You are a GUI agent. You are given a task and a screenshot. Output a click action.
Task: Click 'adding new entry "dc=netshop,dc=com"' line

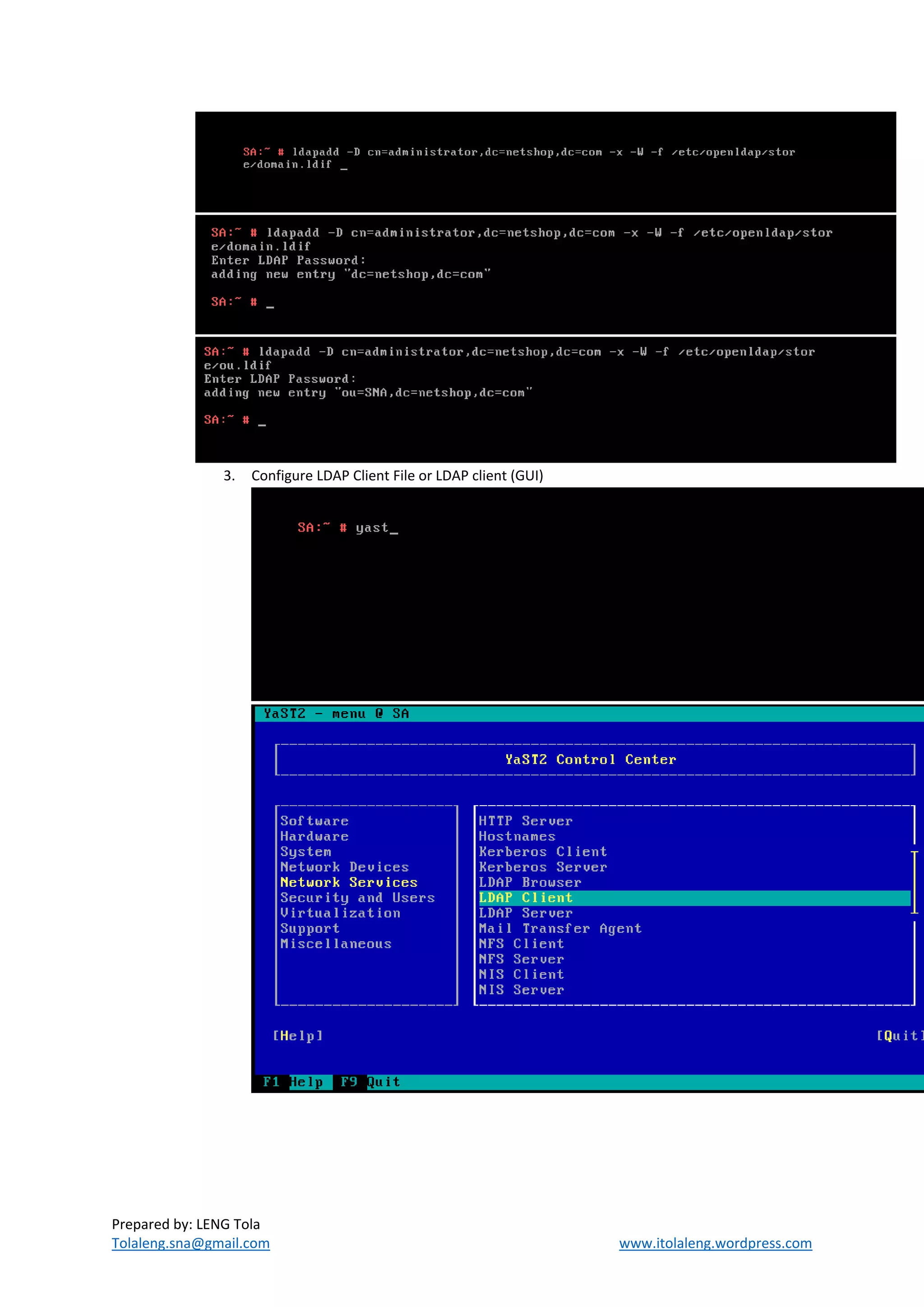(x=351, y=274)
